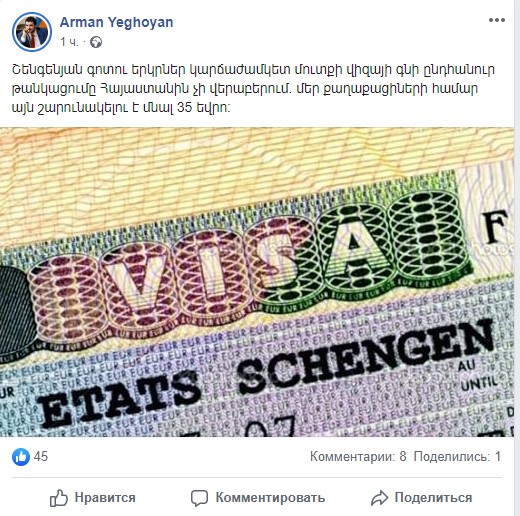Click the globe public-audience icon
The height and width of the screenshot is (516, 520).
click(x=96, y=42)
